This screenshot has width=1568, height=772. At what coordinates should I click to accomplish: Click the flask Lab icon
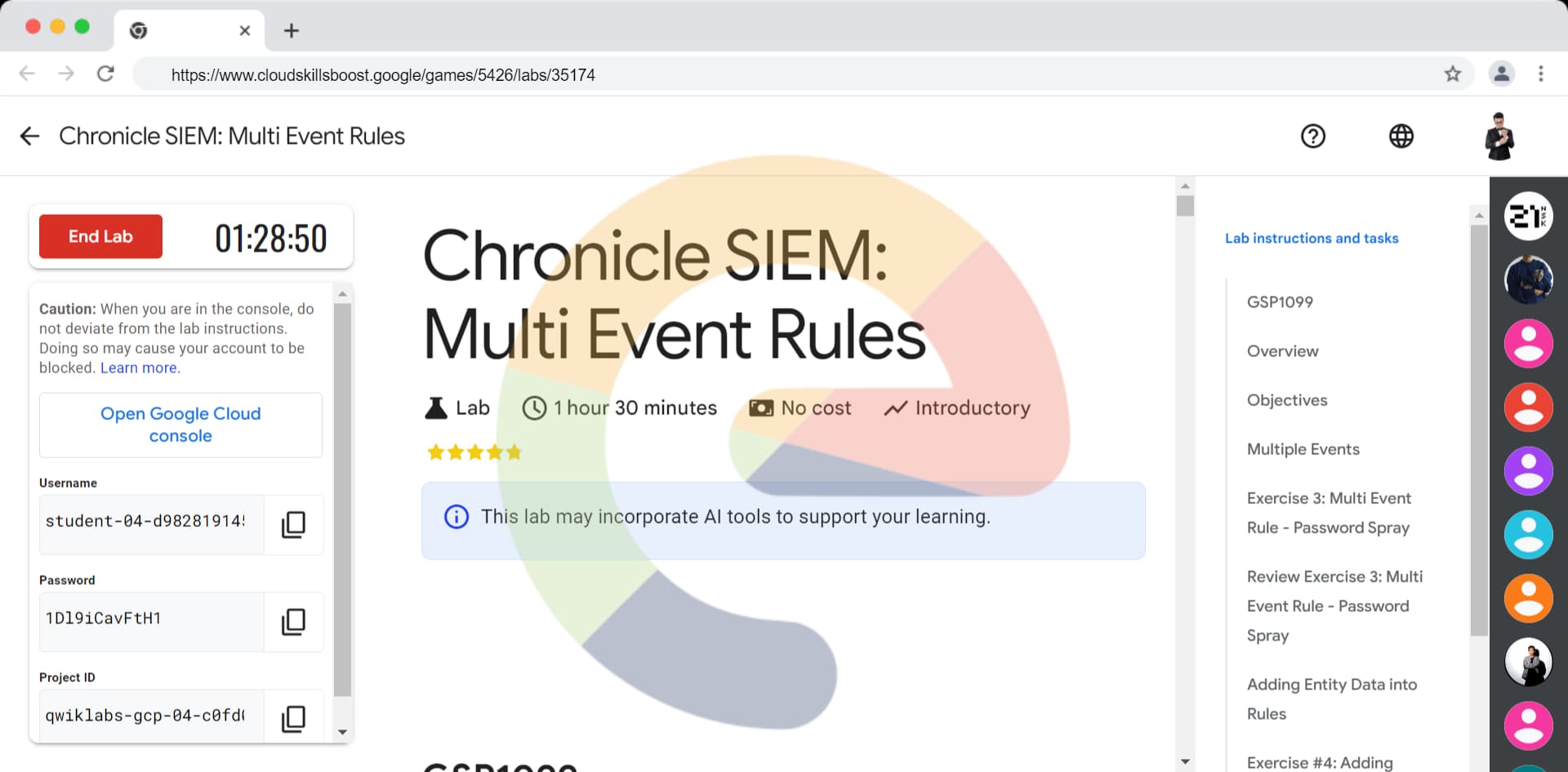[x=436, y=408]
